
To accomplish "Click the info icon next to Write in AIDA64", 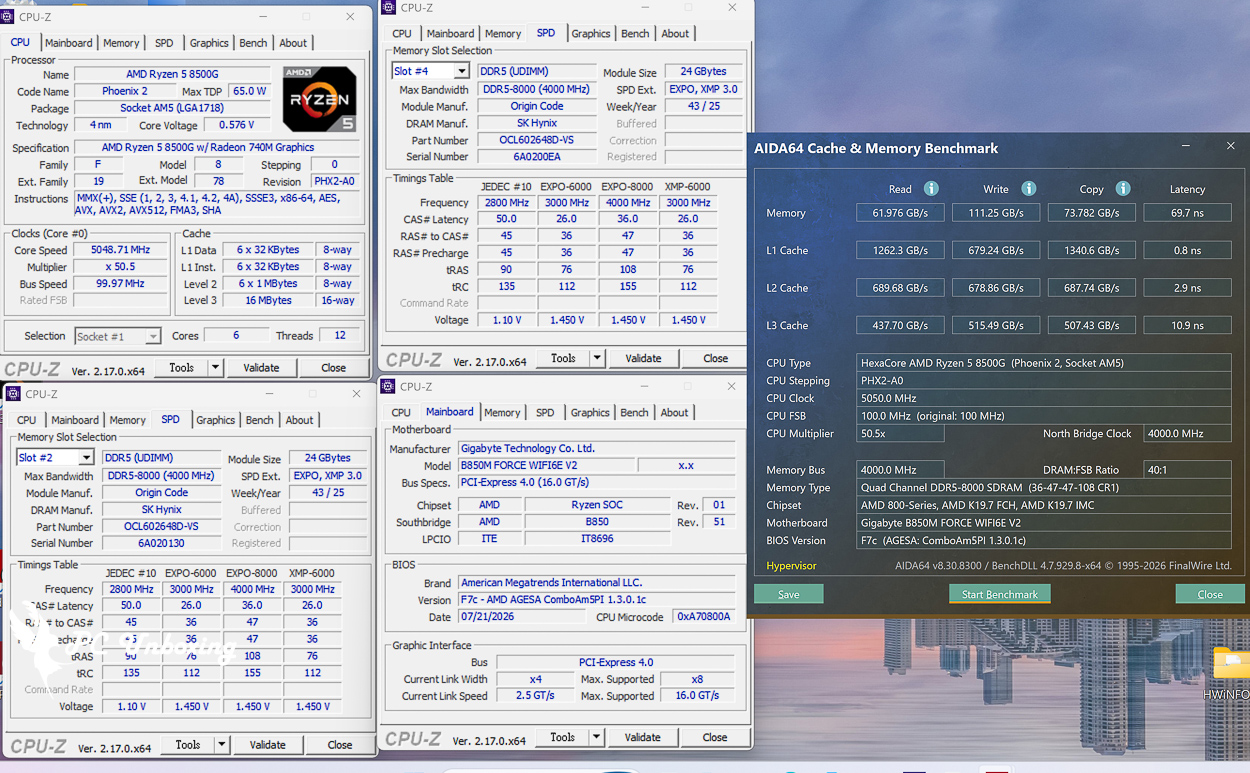I will pyautogui.click(x=1028, y=189).
